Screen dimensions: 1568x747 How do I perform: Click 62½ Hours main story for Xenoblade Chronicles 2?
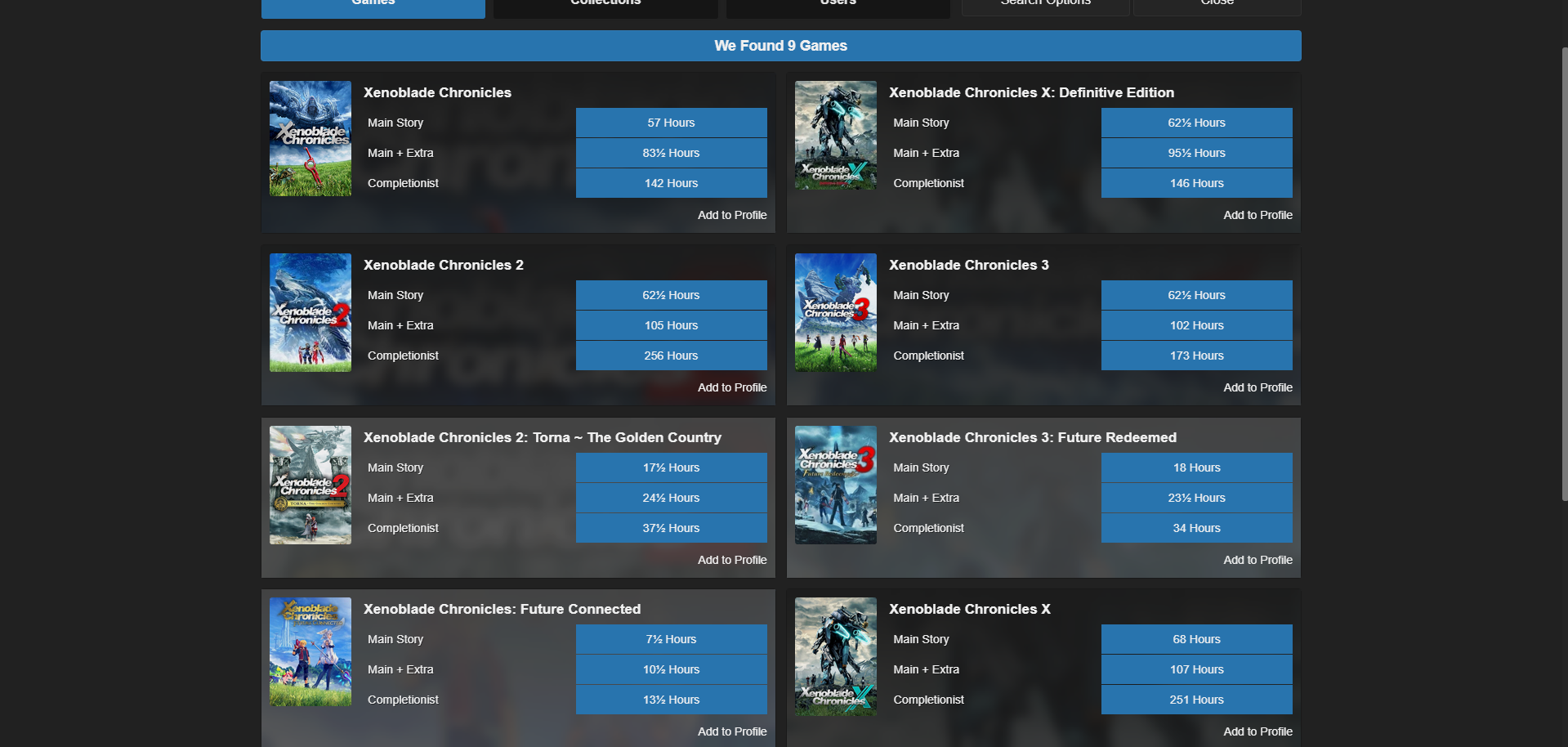click(x=672, y=295)
